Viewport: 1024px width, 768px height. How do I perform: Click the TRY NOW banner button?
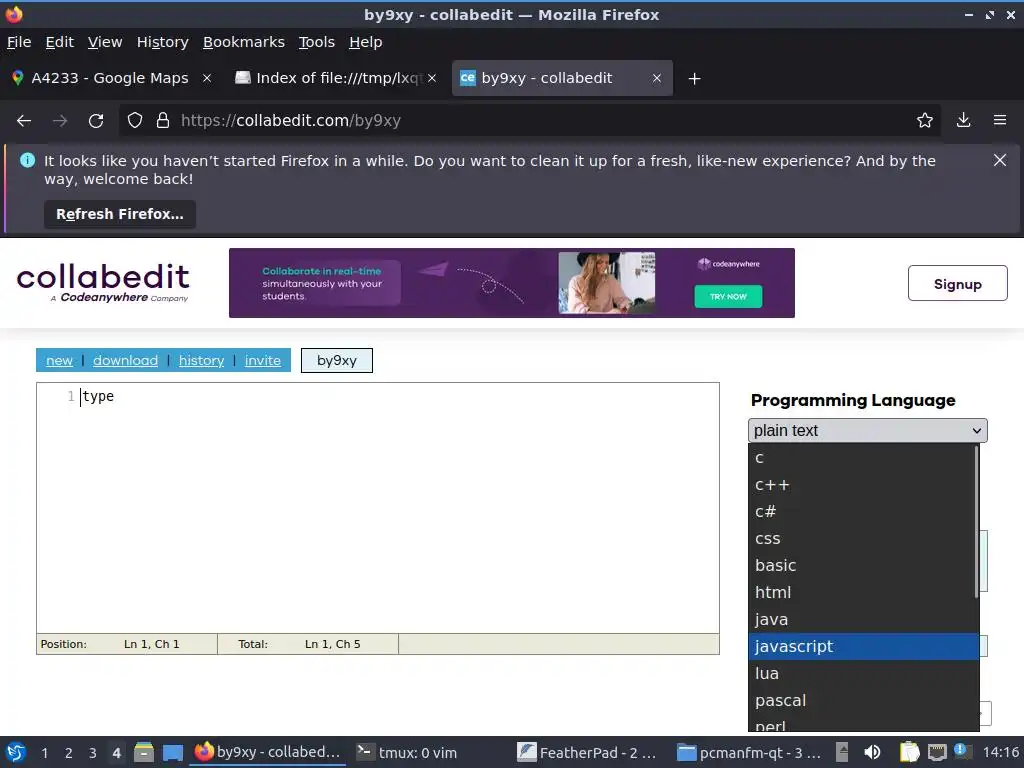click(728, 296)
